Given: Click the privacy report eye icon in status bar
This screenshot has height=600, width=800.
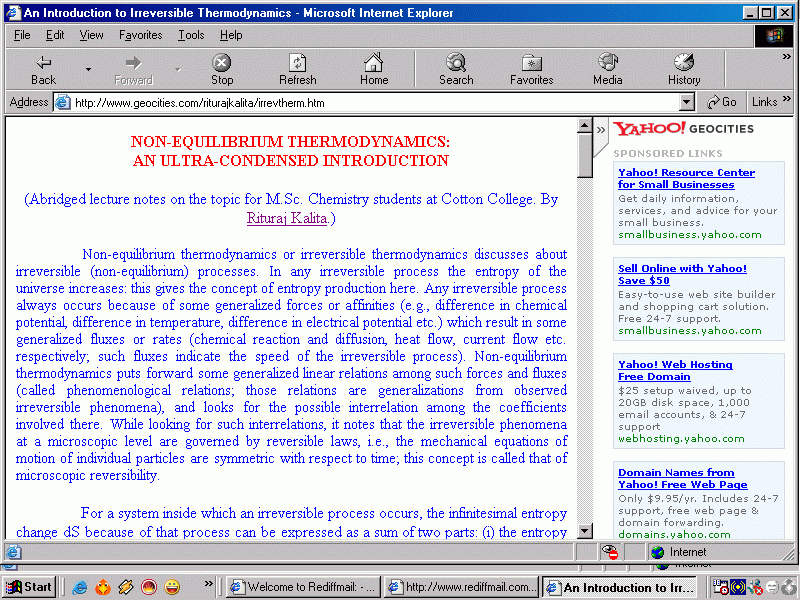Looking at the screenshot, I should click(x=610, y=552).
